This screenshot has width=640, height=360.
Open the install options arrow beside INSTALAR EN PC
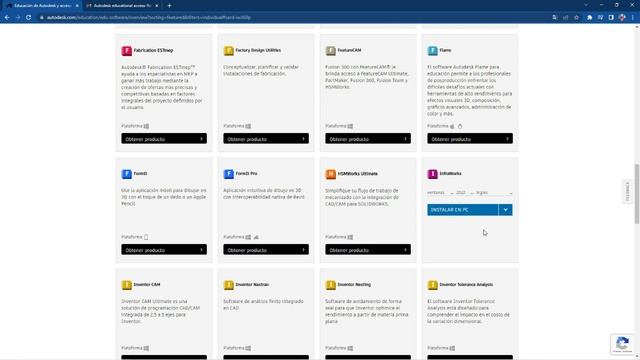pyautogui.click(x=505, y=210)
